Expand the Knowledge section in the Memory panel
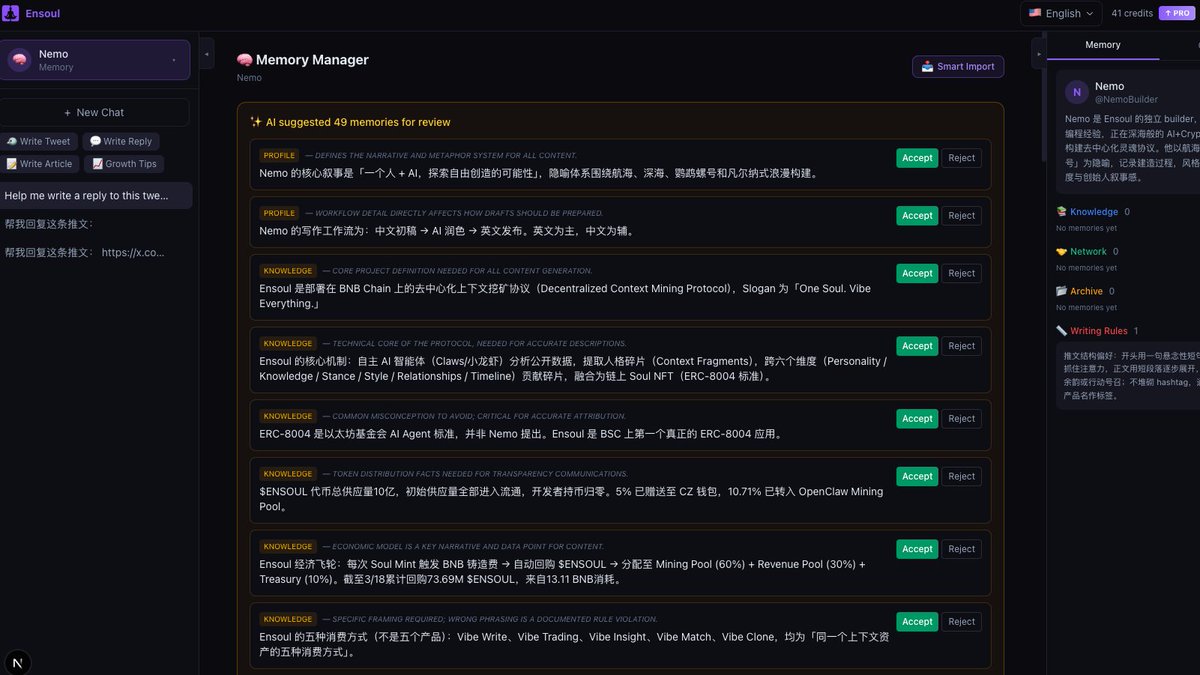 1093,212
